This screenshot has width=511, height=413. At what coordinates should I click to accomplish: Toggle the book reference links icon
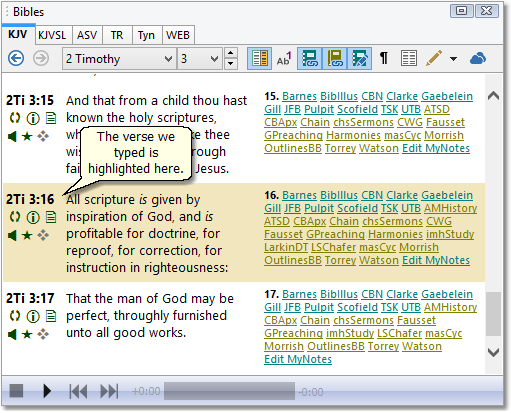pyautogui.click(x=335, y=59)
